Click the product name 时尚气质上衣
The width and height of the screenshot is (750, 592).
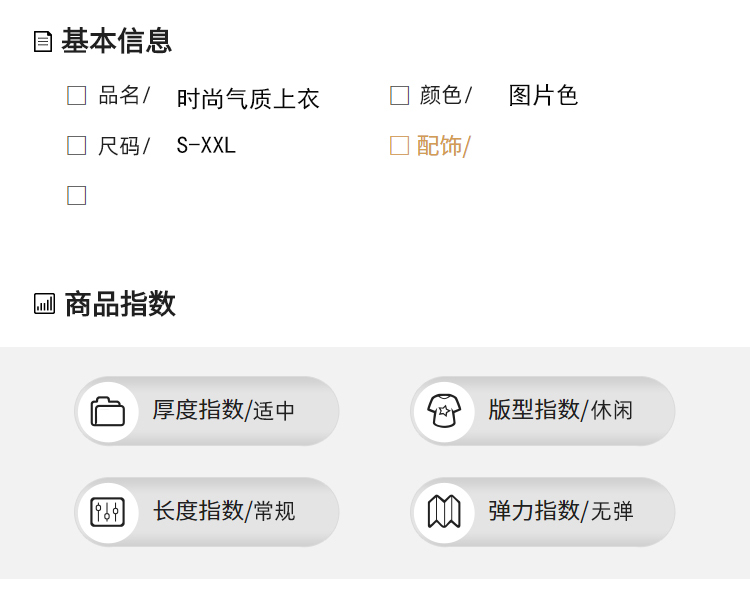pyautogui.click(x=248, y=99)
